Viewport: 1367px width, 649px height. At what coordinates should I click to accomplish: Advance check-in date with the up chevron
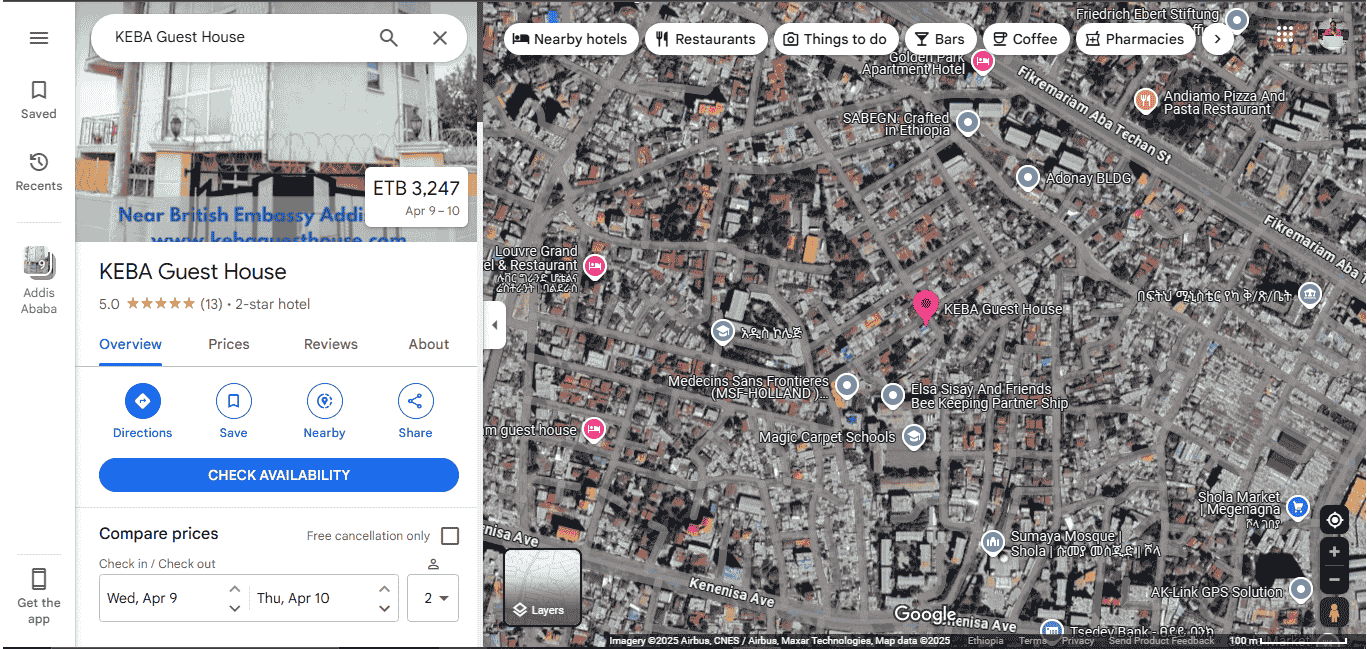pos(234,589)
